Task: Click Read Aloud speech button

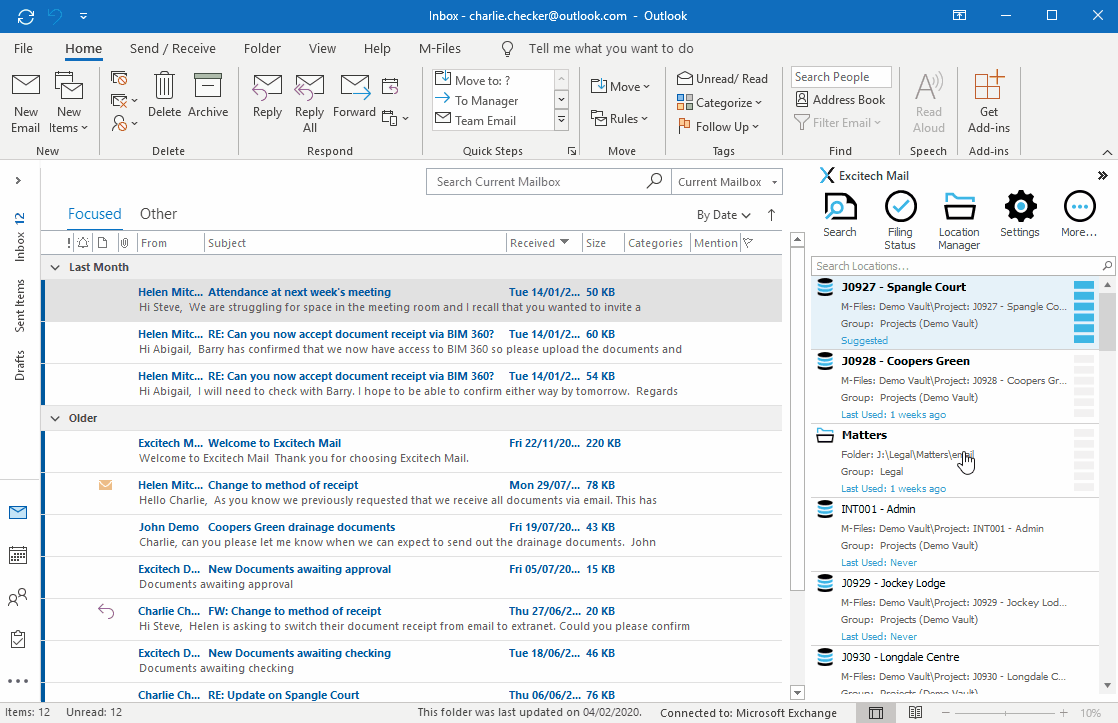Action: pyautogui.click(x=928, y=103)
